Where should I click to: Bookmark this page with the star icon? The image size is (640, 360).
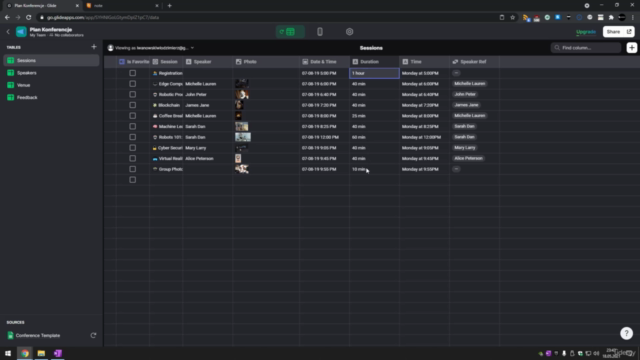513,18
